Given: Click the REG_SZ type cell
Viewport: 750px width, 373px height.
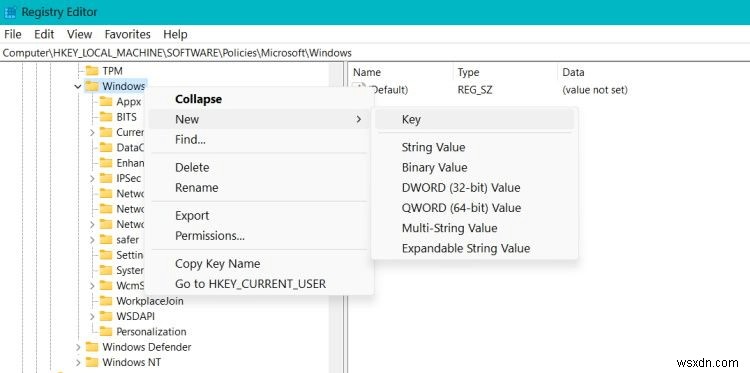Looking at the screenshot, I should (x=475, y=89).
